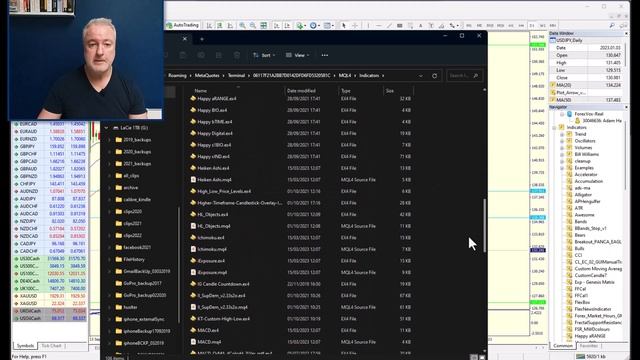The image size is (640, 360).
Task: Click the Explorer file list vertical scrollbar
Action: tap(484, 225)
